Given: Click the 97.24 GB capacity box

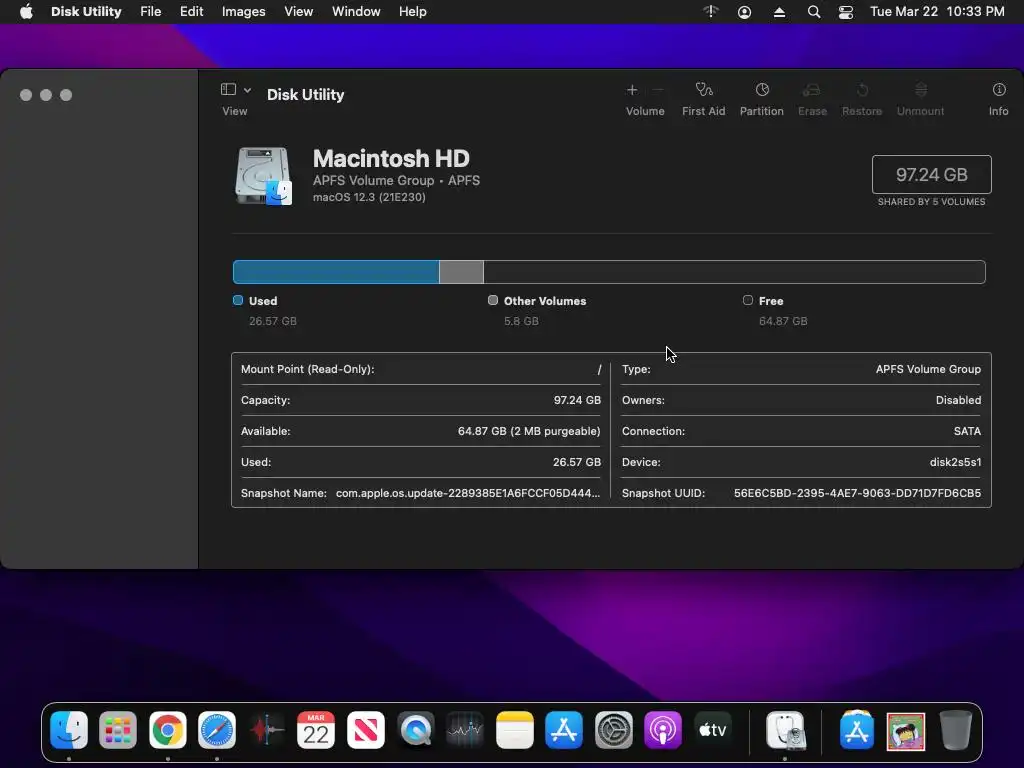Looking at the screenshot, I should [x=932, y=174].
